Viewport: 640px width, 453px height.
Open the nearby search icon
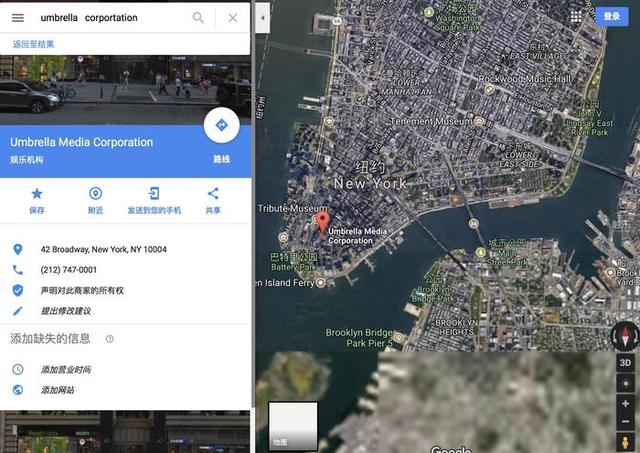click(x=96, y=193)
